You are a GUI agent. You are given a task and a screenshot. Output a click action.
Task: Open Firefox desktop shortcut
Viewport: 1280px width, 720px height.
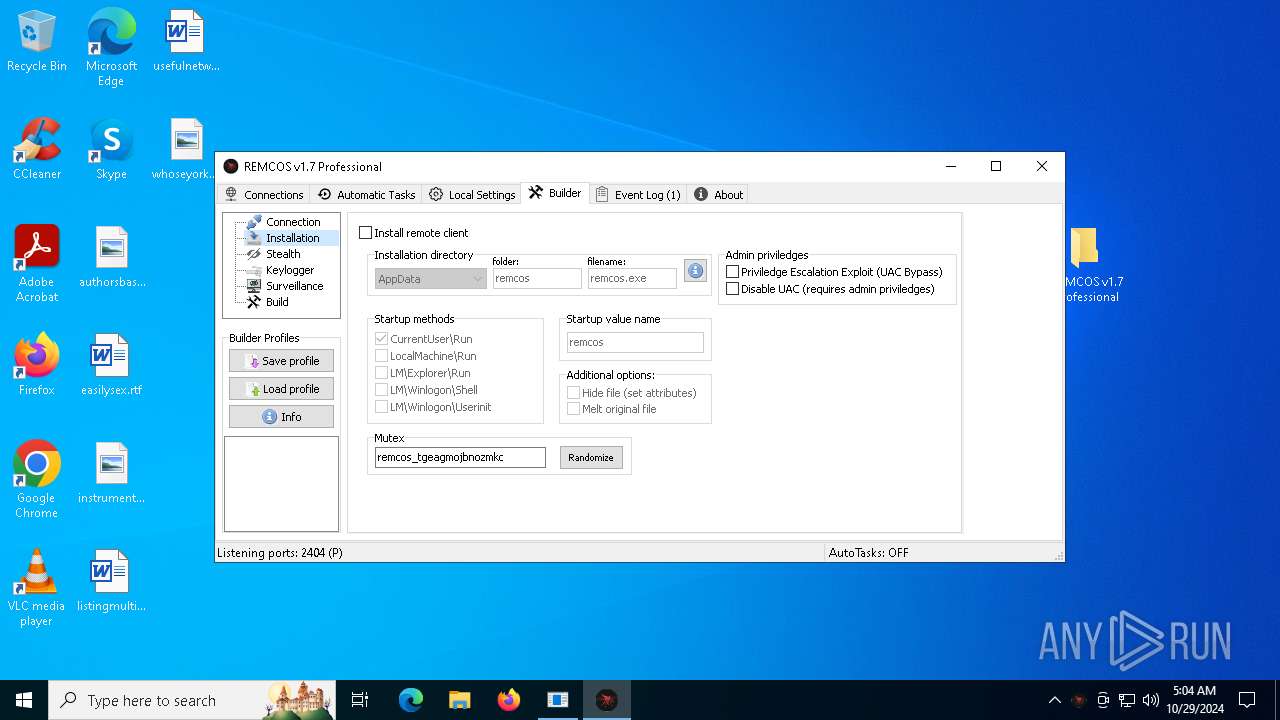coord(37,366)
